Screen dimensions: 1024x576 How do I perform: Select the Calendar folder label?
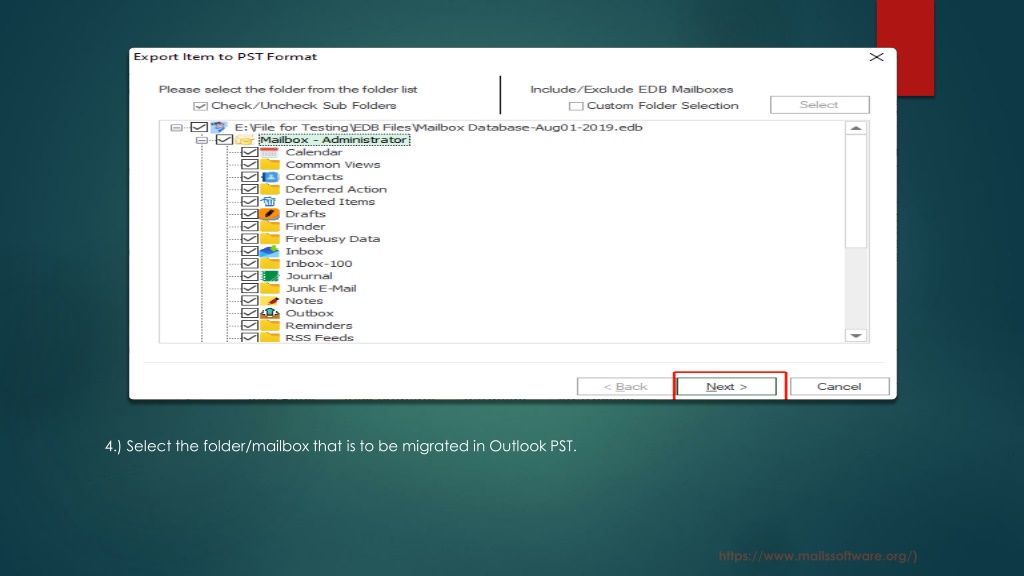pyautogui.click(x=313, y=152)
